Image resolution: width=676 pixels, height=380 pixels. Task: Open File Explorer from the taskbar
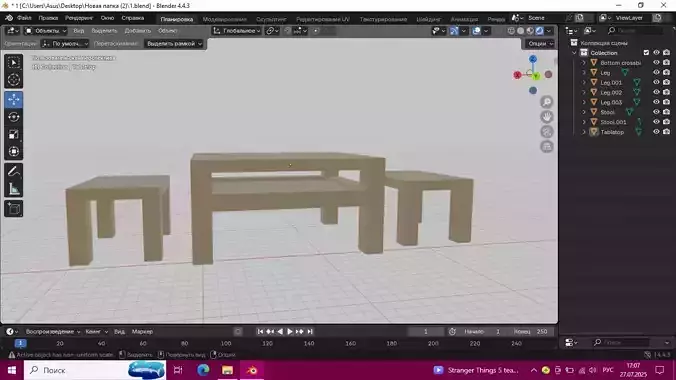(227, 370)
